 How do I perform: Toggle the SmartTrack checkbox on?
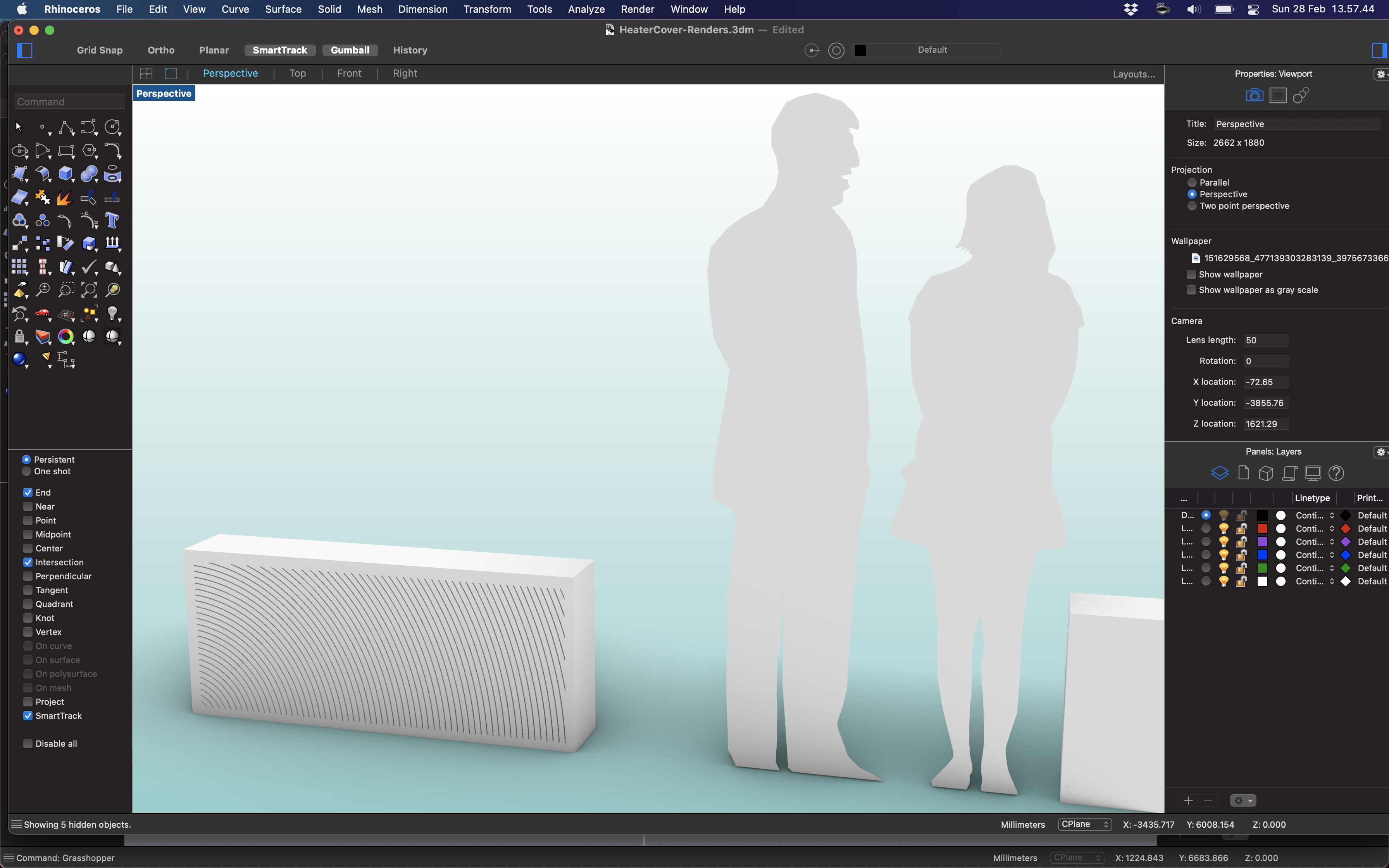[x=27, y=715]
